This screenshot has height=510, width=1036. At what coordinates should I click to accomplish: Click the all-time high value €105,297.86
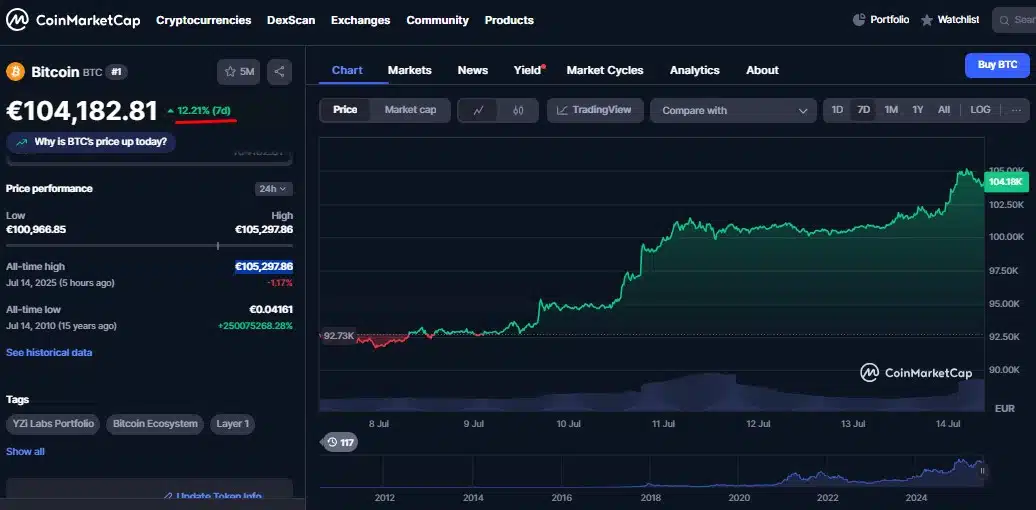point(264,266)
